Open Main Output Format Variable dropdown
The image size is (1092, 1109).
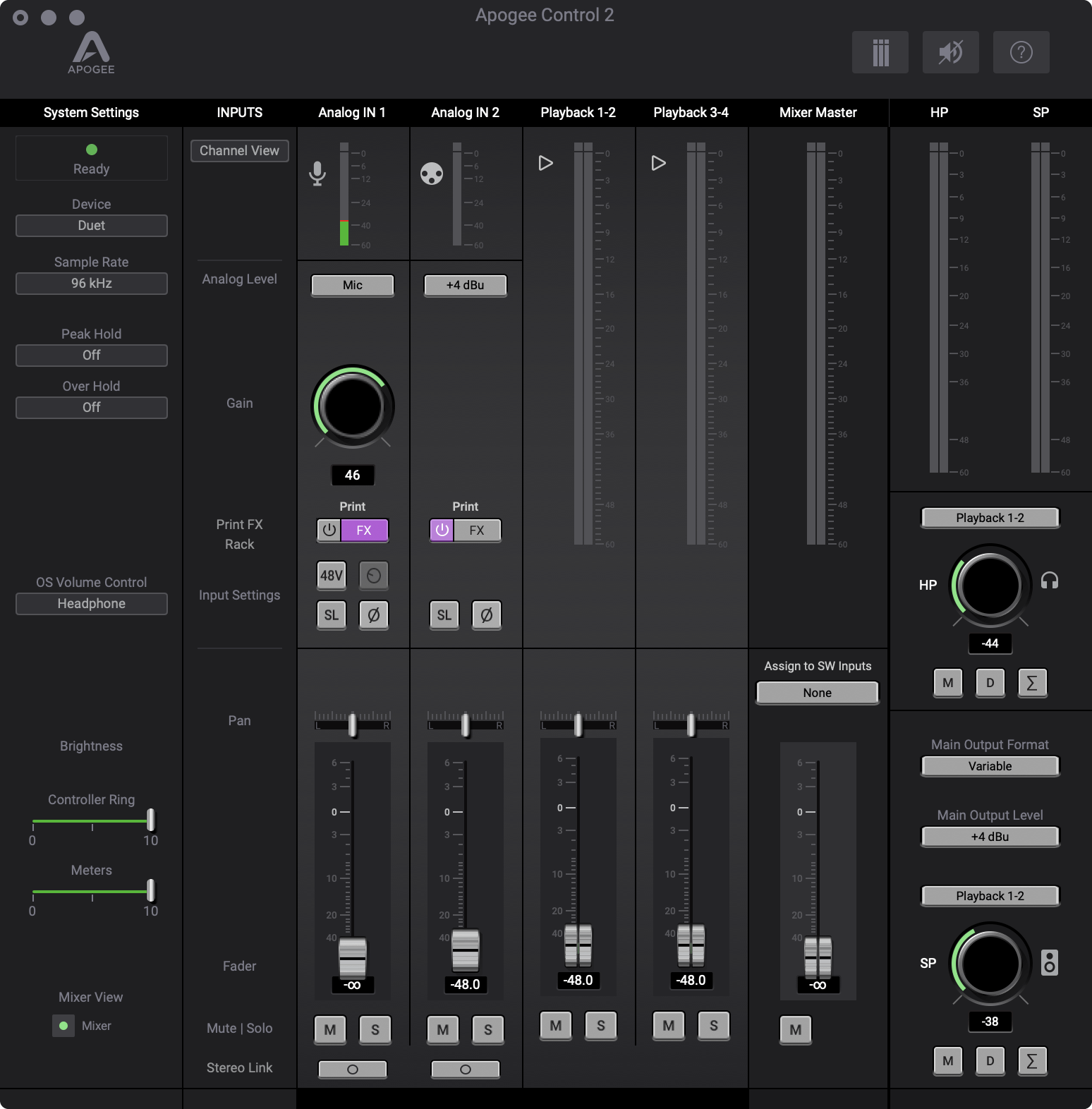tap(990, 766)
